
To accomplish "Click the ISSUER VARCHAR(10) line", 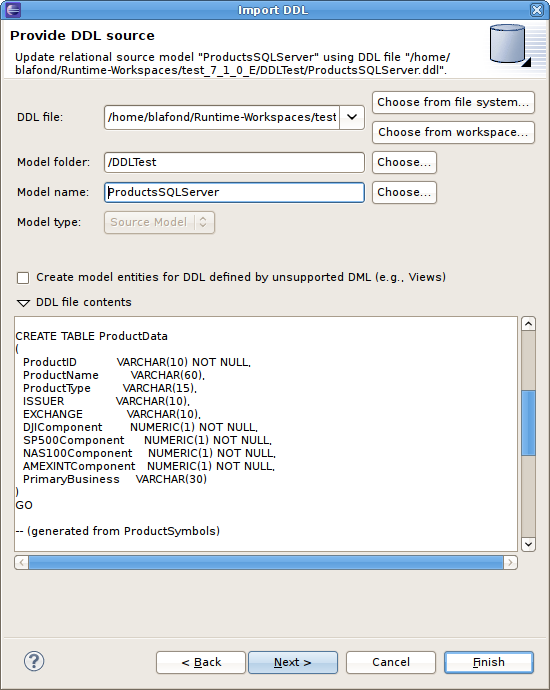I will point(106,401).
